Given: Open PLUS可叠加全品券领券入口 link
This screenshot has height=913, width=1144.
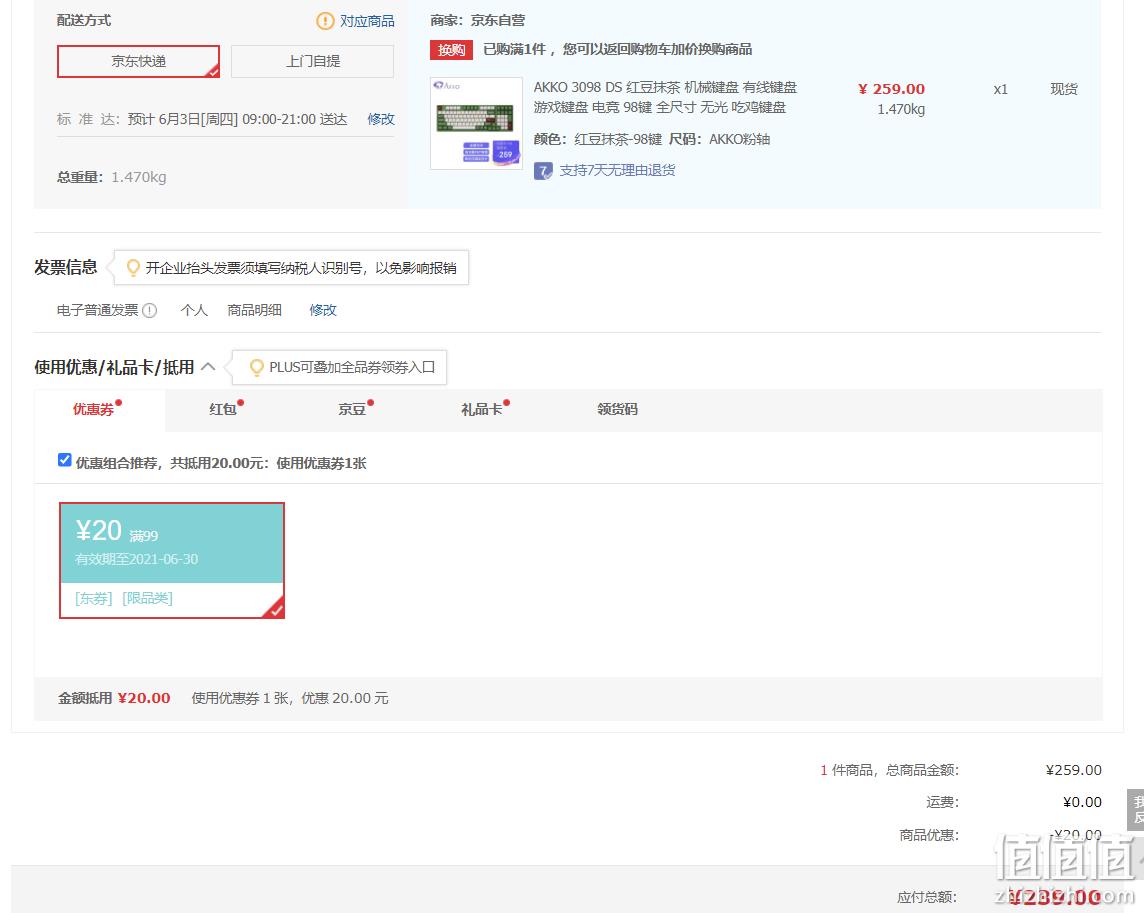Looking at the screenshot, I should tap(352, 367).
